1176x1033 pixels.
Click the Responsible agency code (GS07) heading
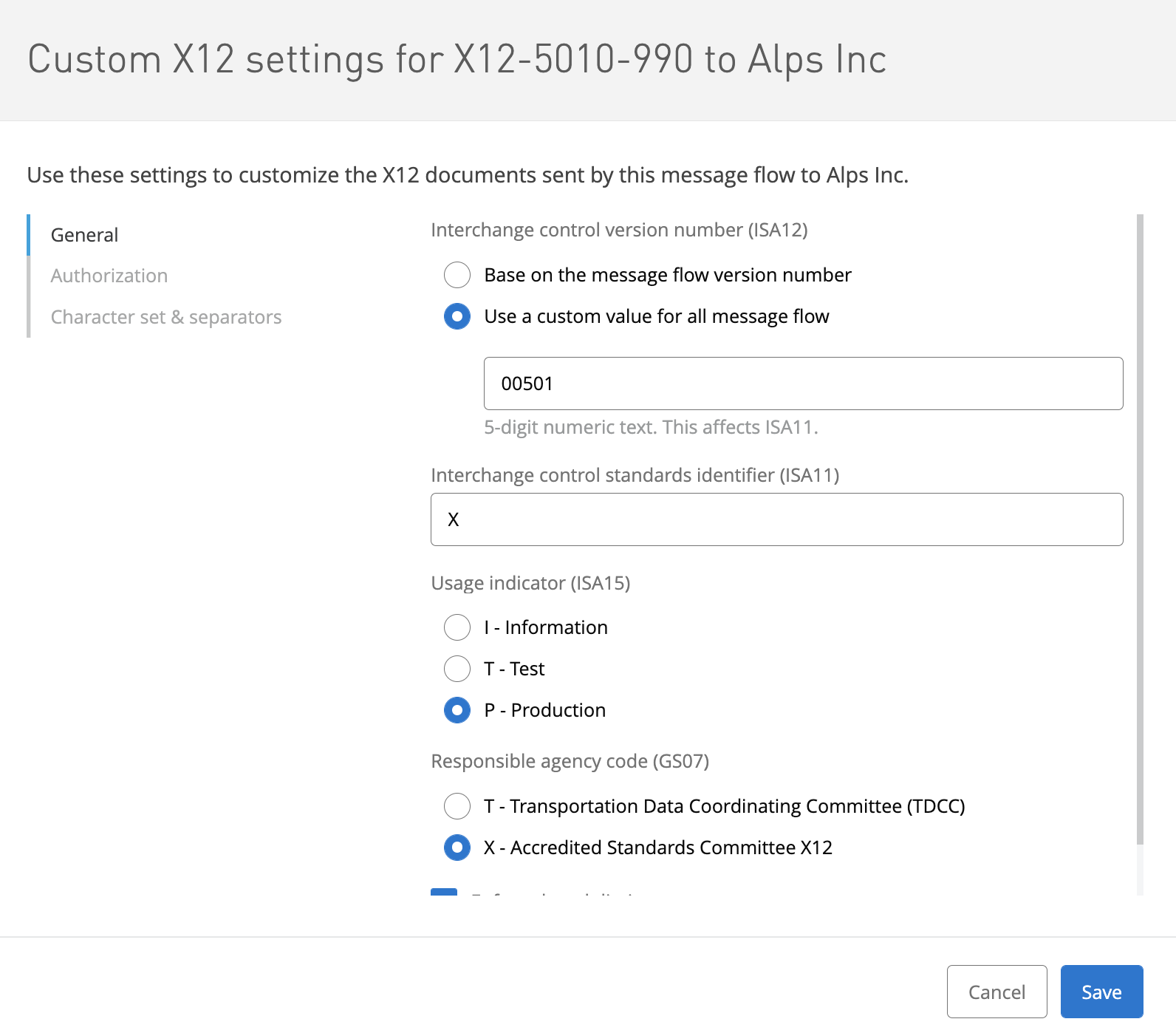coord(570,761)
